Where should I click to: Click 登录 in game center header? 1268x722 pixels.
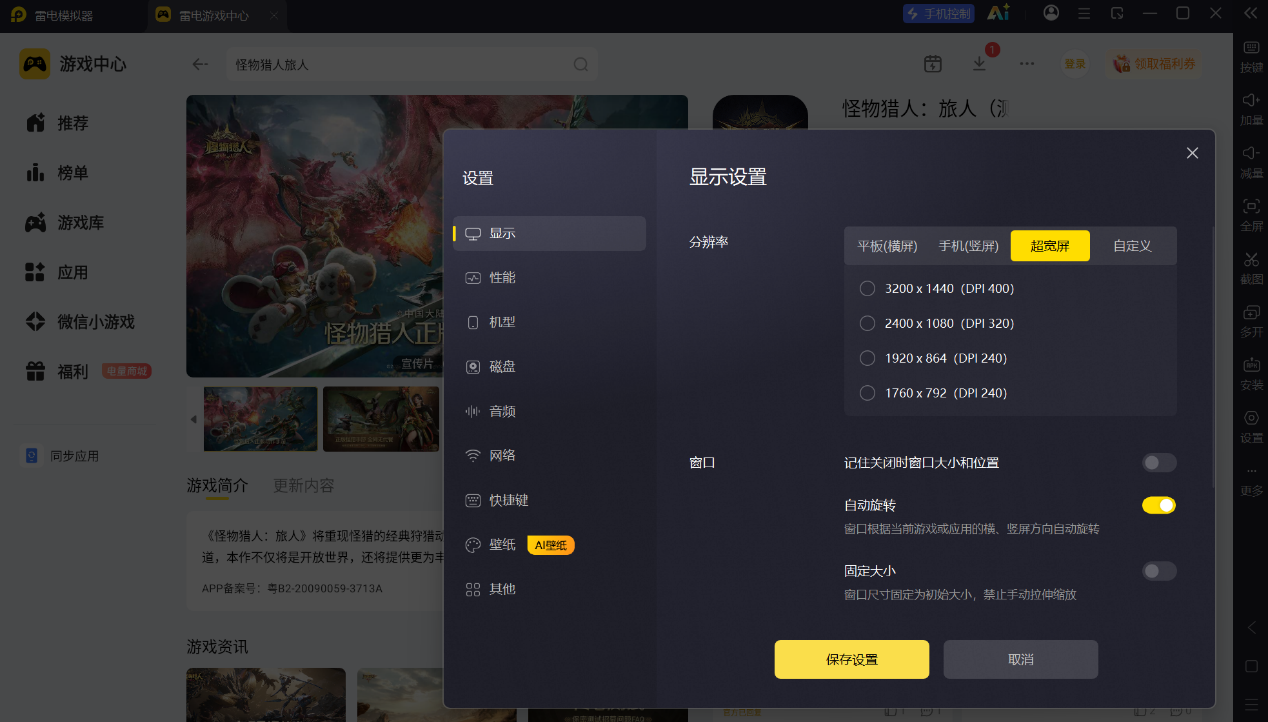pos(1075,64)
